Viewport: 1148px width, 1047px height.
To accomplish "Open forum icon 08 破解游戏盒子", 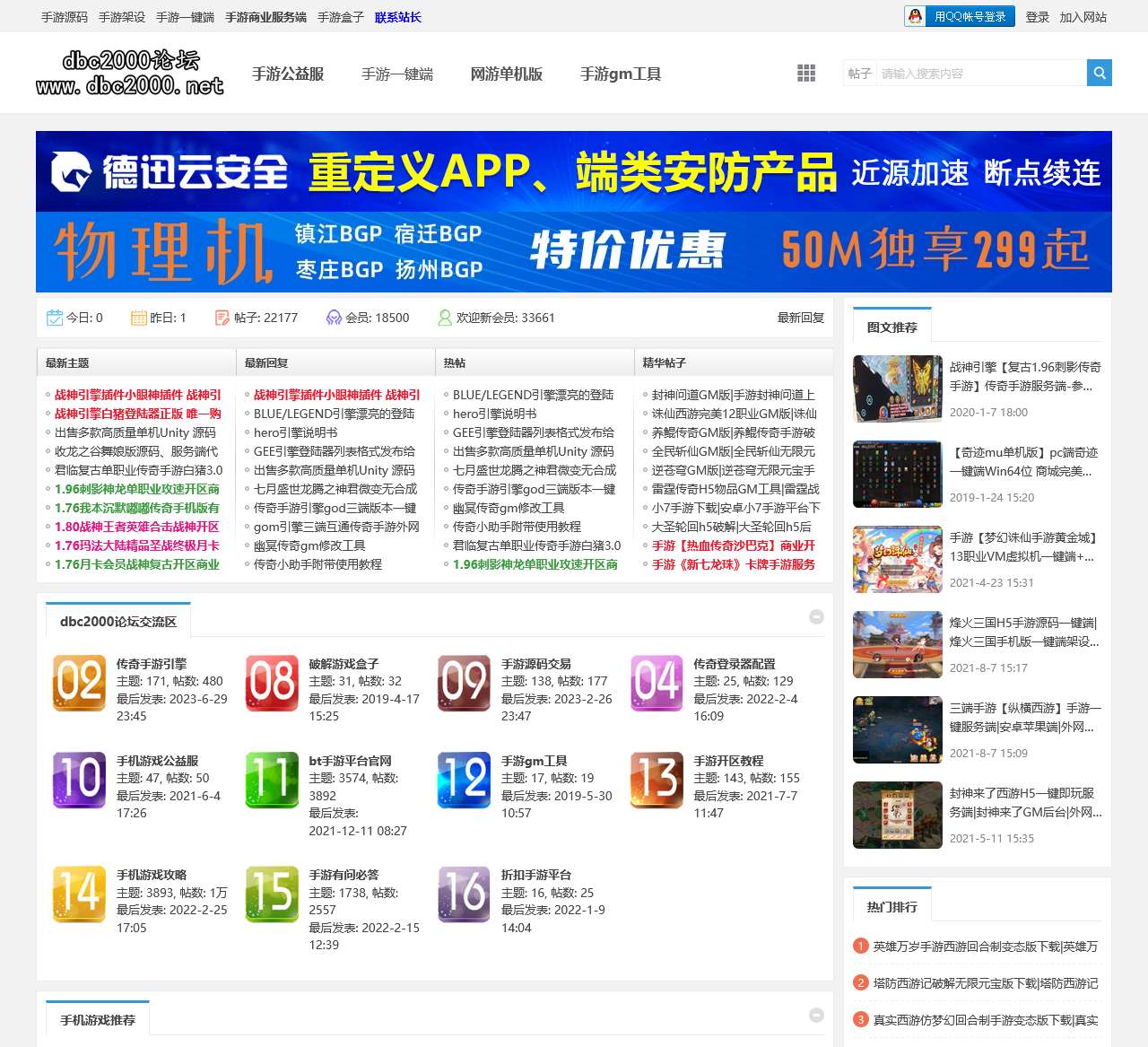I will pyautogui.click(x=272, y=683).
